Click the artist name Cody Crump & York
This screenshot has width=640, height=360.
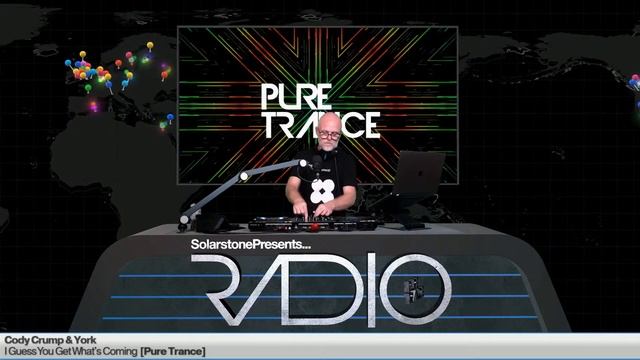[x=50, y=340]
